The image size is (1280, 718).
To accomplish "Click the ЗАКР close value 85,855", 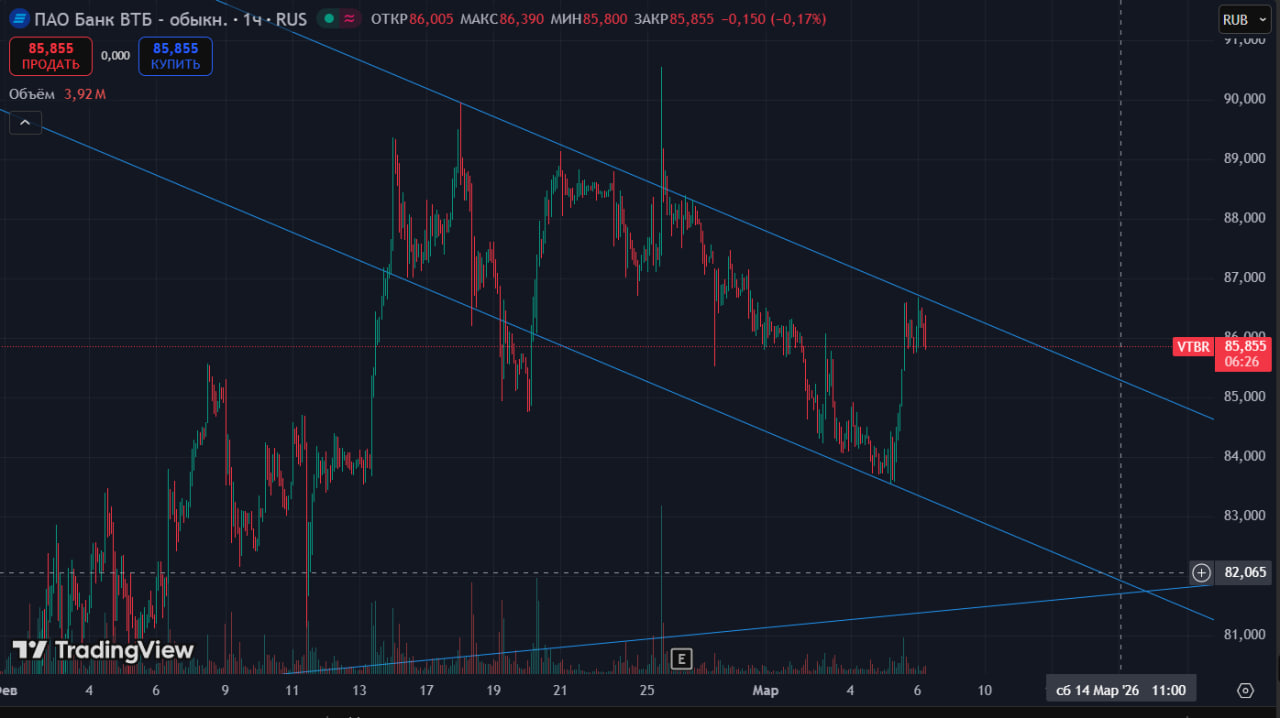I will point(692,19).
